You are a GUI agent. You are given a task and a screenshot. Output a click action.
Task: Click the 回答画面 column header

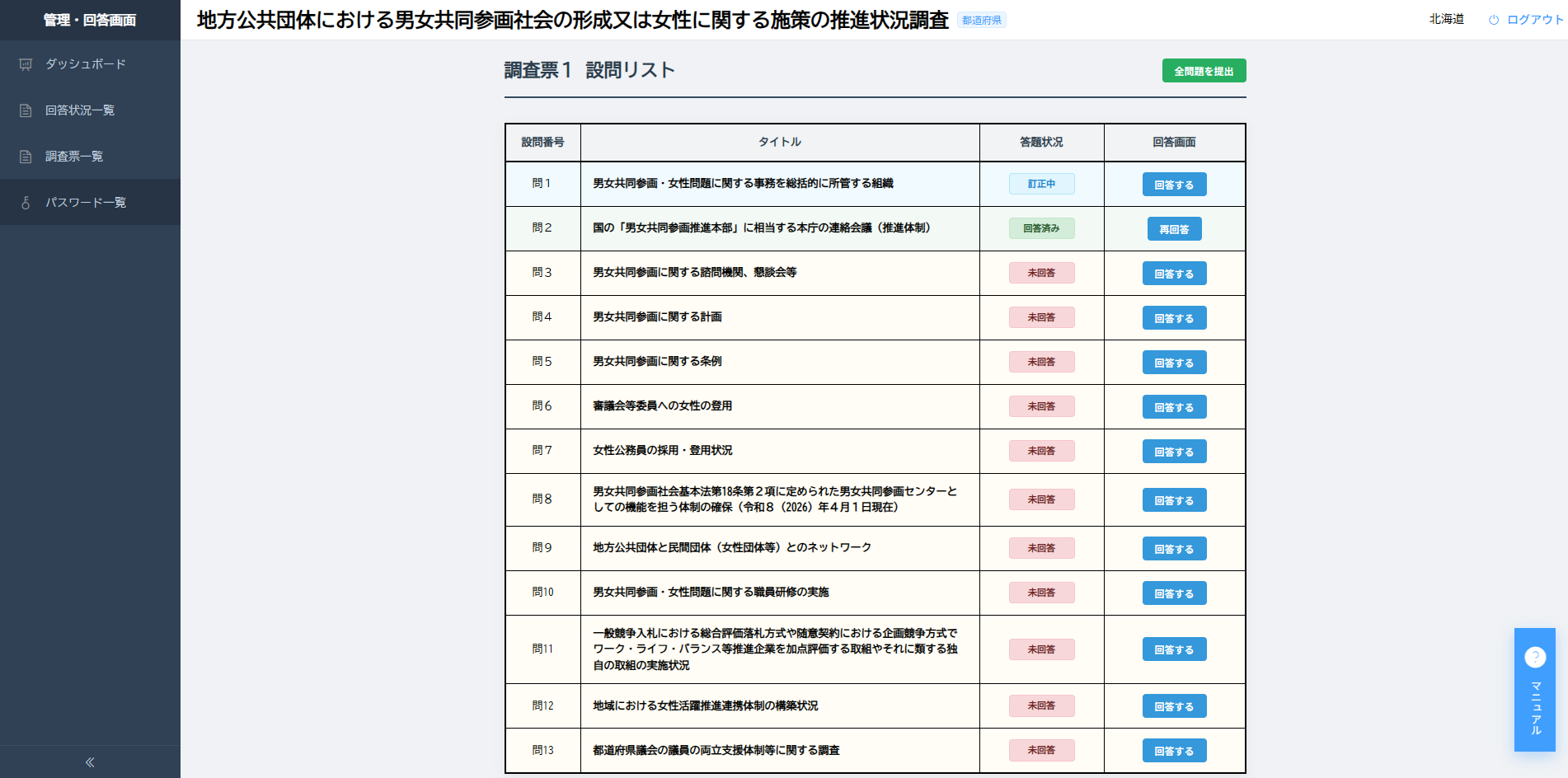click(1174, 143)
